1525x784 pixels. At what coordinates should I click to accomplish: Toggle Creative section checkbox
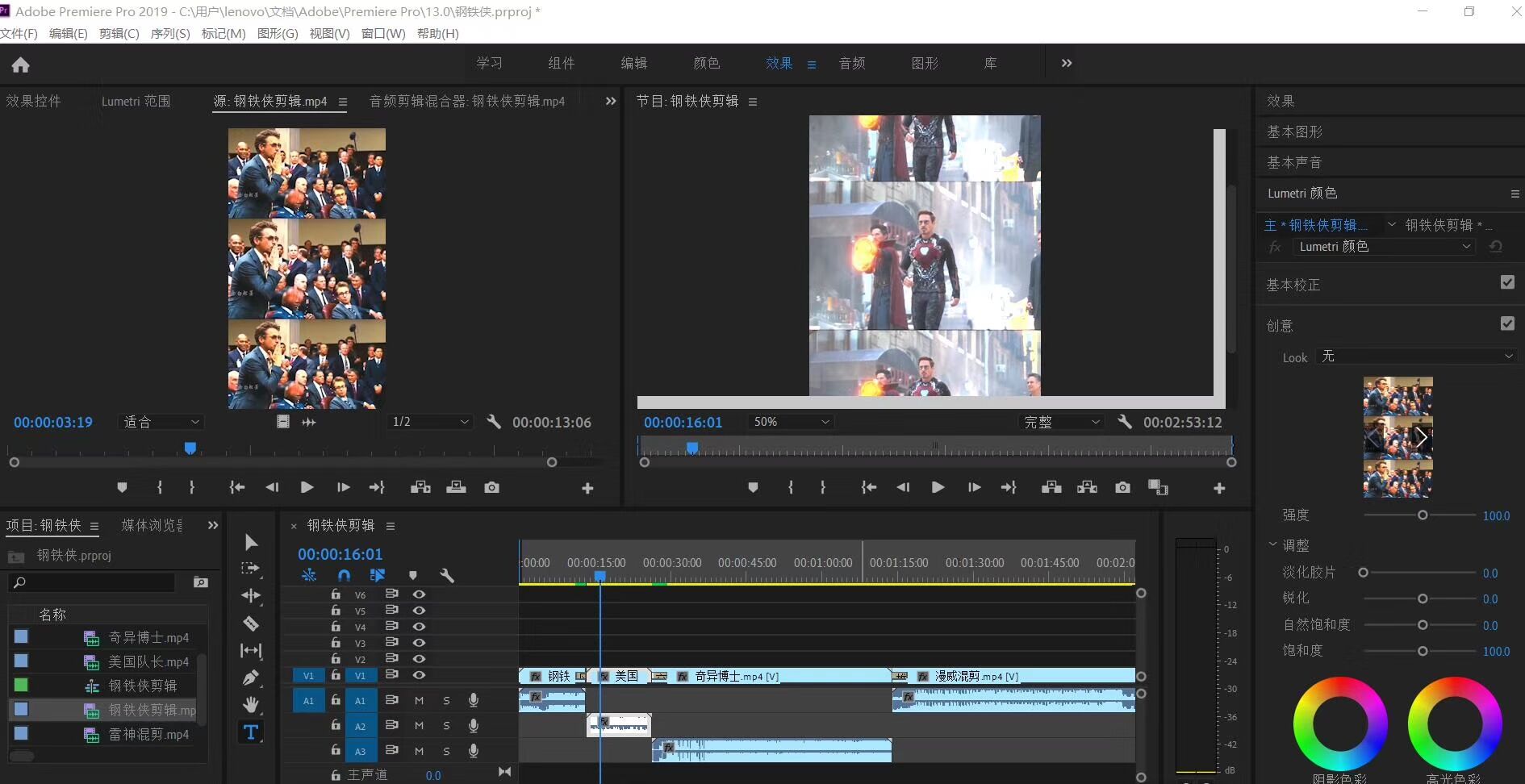point(1507,323)
